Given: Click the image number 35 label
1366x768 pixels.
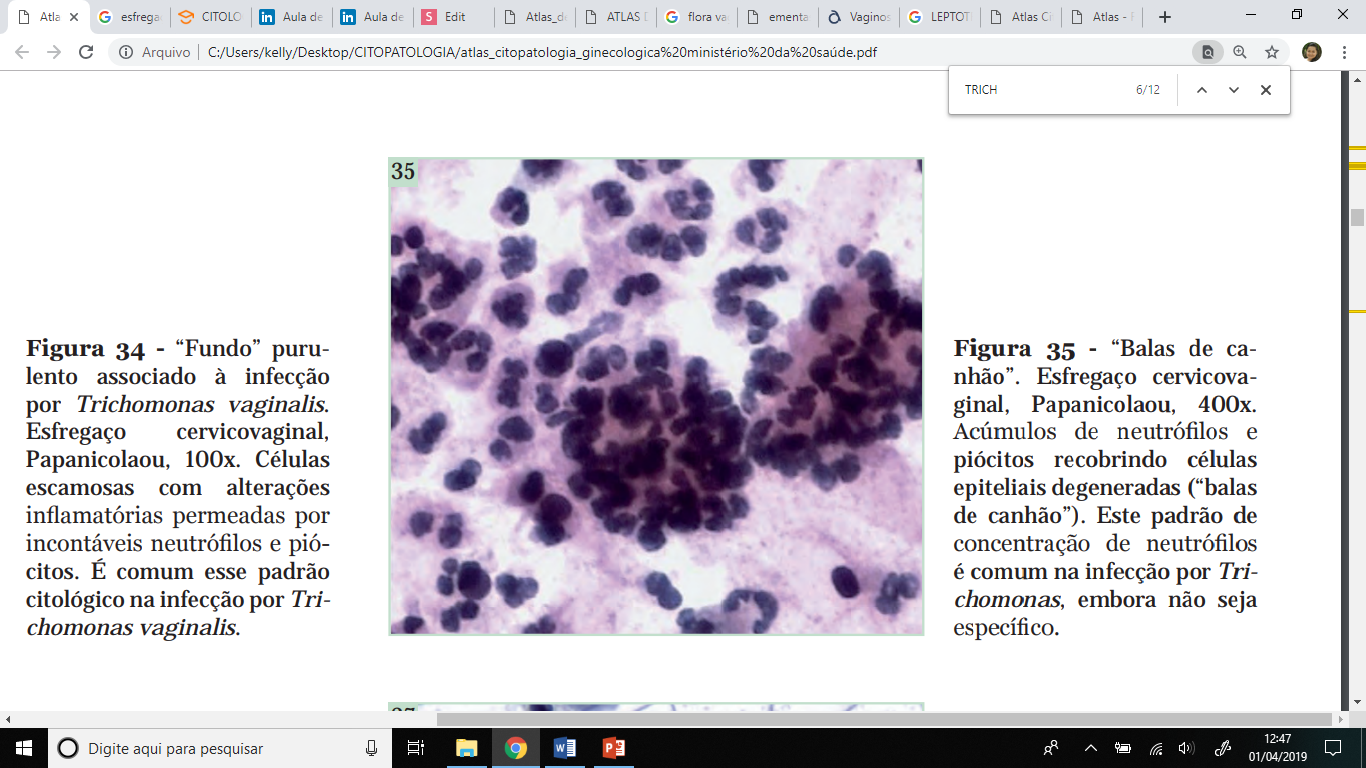Looking at the screenshot, I should [403, 172].
